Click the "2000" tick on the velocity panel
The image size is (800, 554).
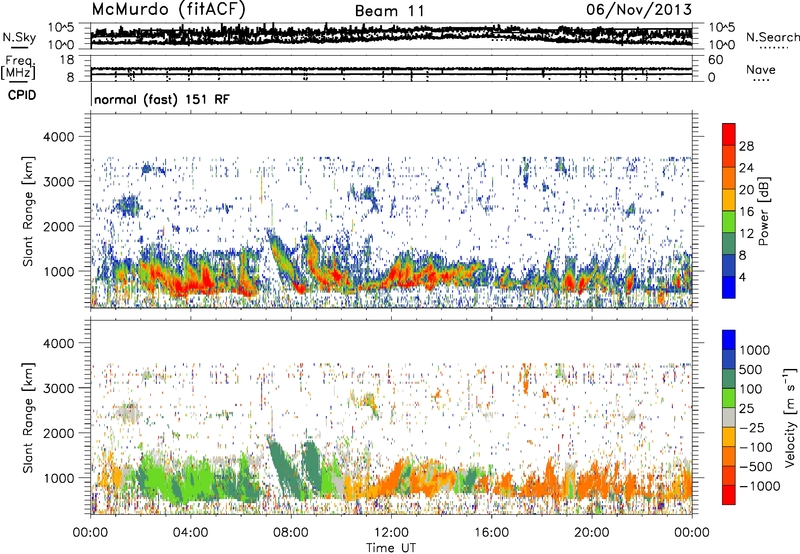click(58, 433)
